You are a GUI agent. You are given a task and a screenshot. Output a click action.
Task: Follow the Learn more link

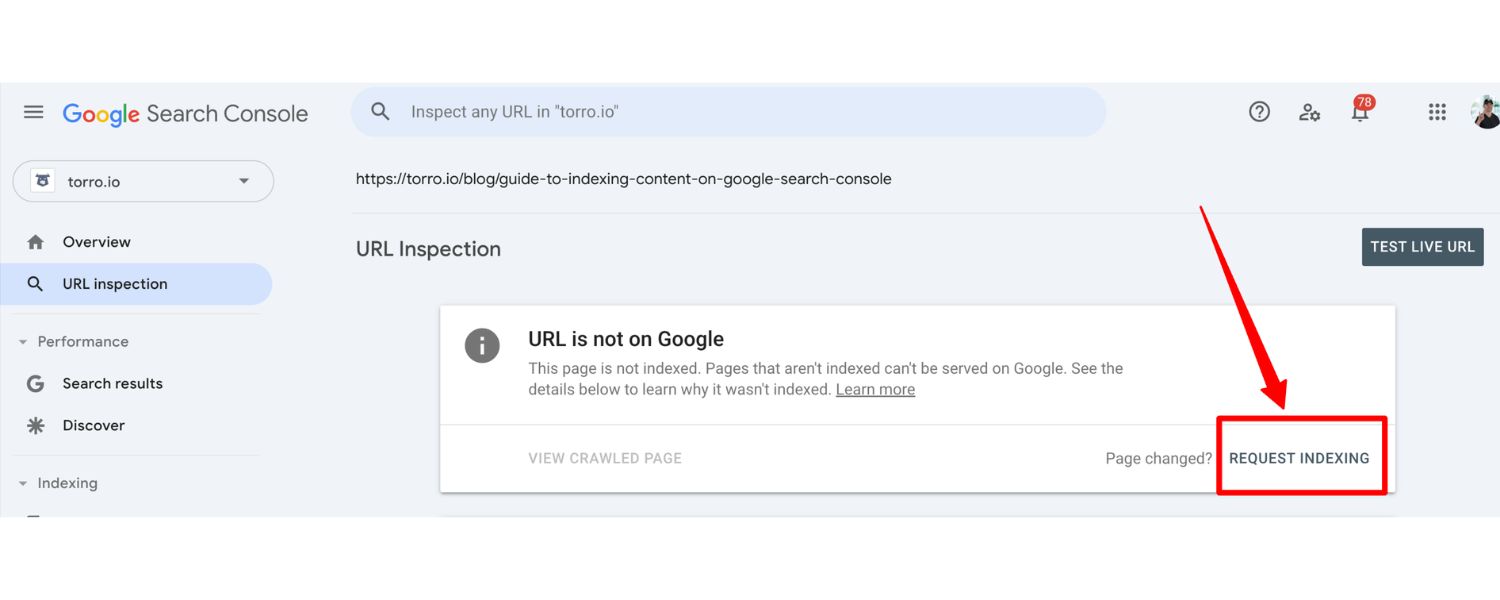pyautogui.click(x=875, y=390)
